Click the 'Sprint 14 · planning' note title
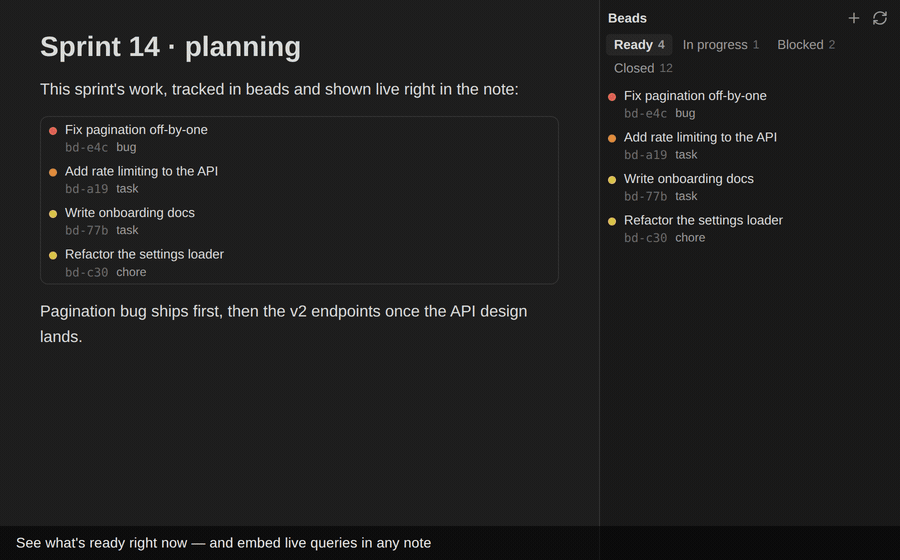 point(170,47)
